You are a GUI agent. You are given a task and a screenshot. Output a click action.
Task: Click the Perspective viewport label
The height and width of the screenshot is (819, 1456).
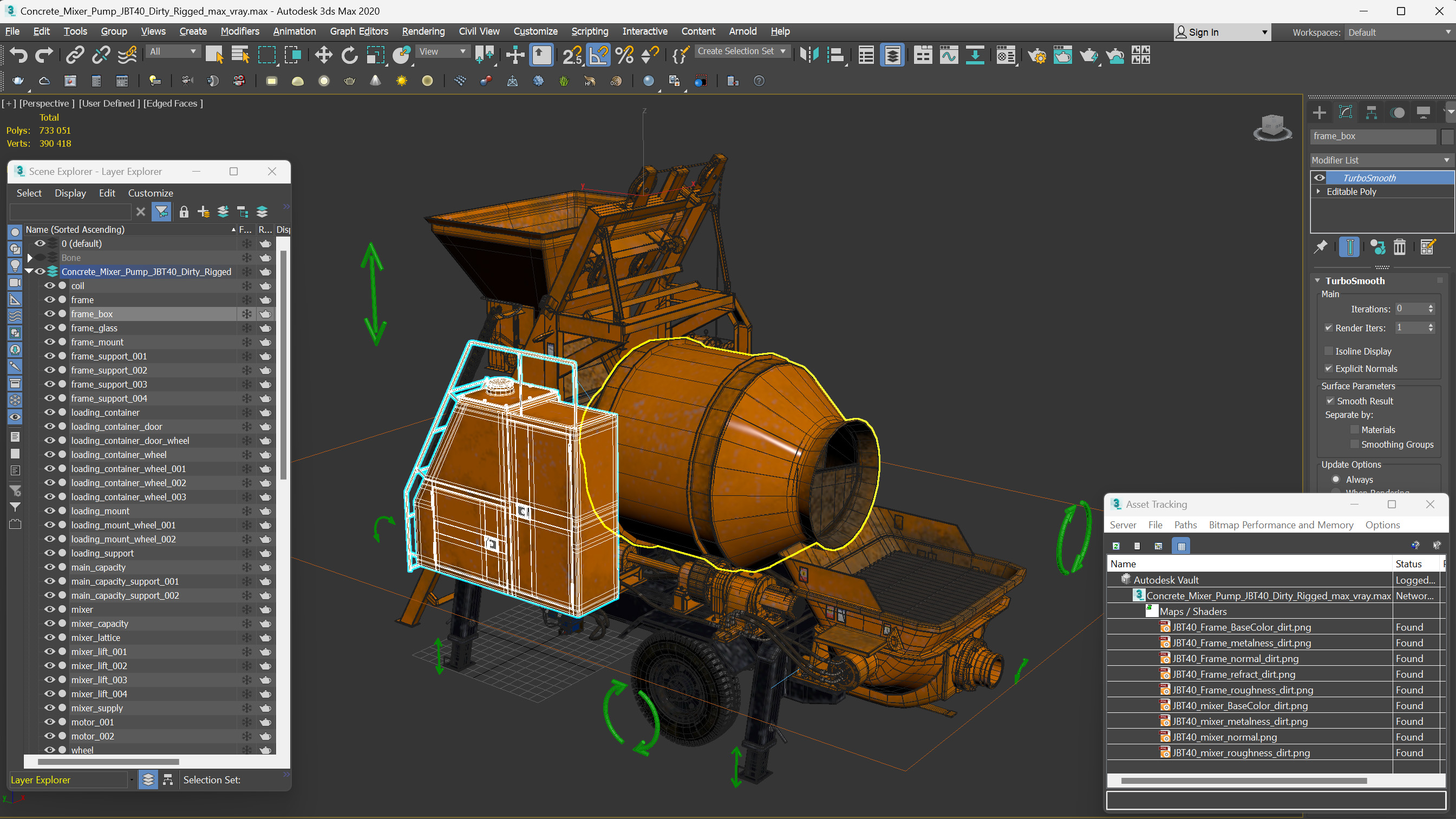(46, 103)
